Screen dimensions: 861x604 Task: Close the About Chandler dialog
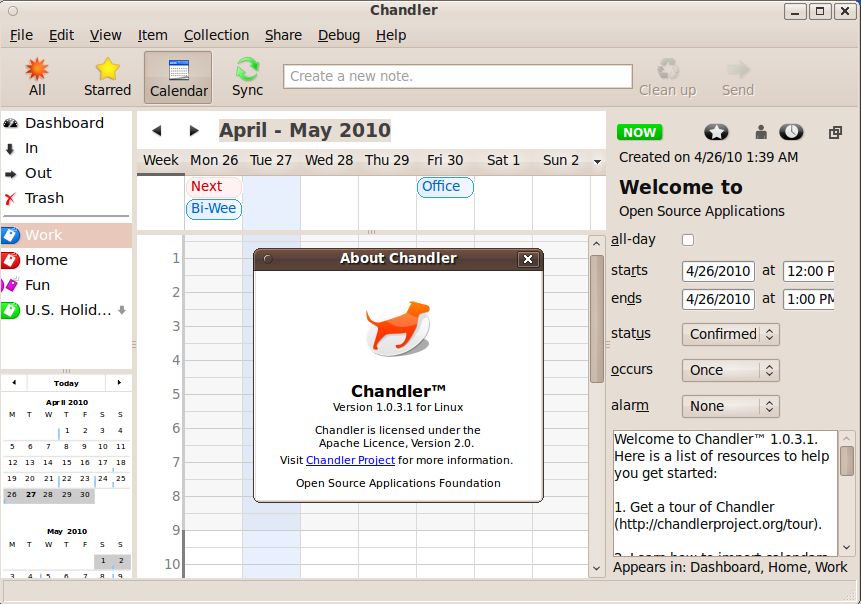tap(528, 259)
